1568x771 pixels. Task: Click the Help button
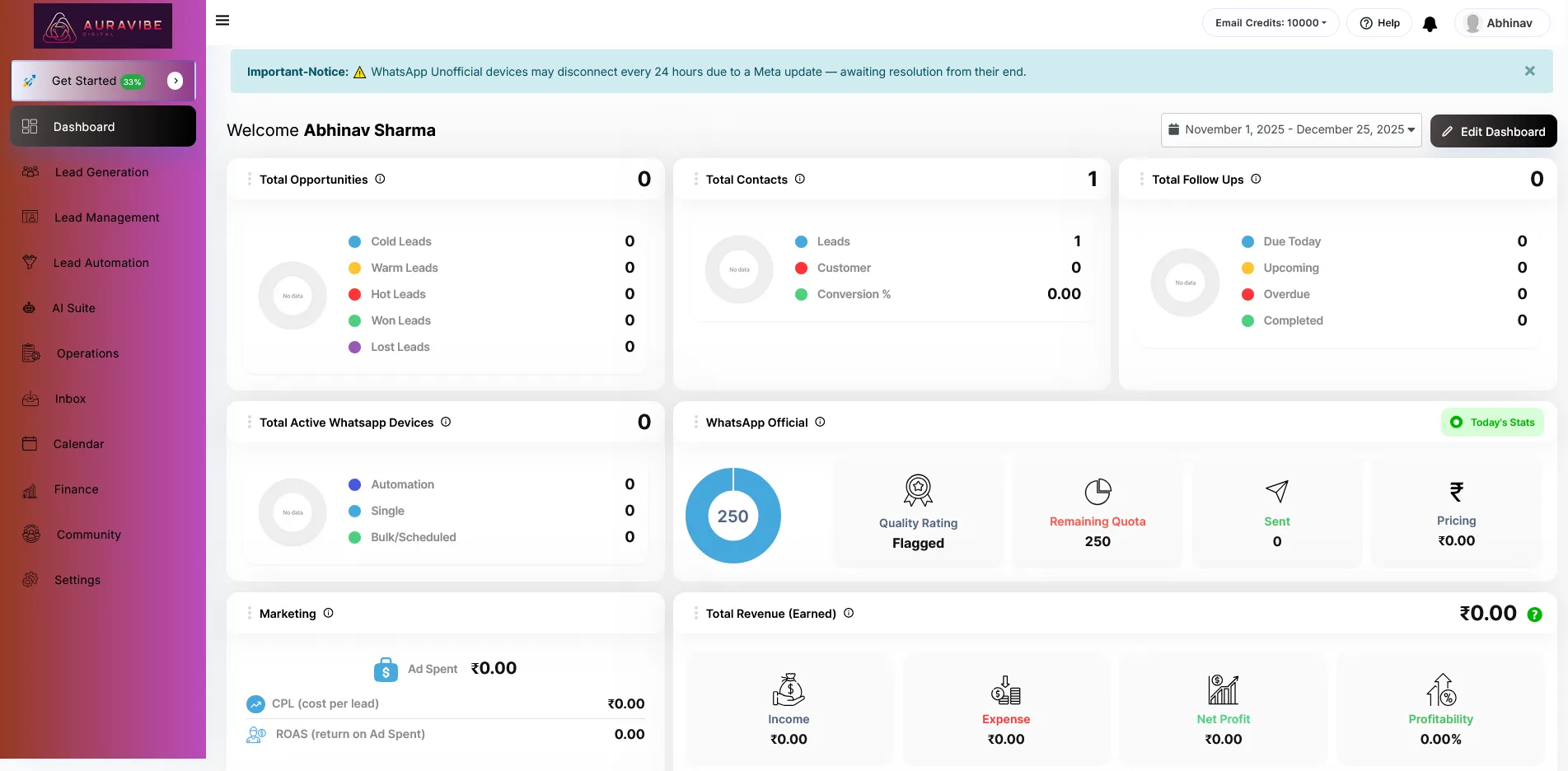[1379, 23]
